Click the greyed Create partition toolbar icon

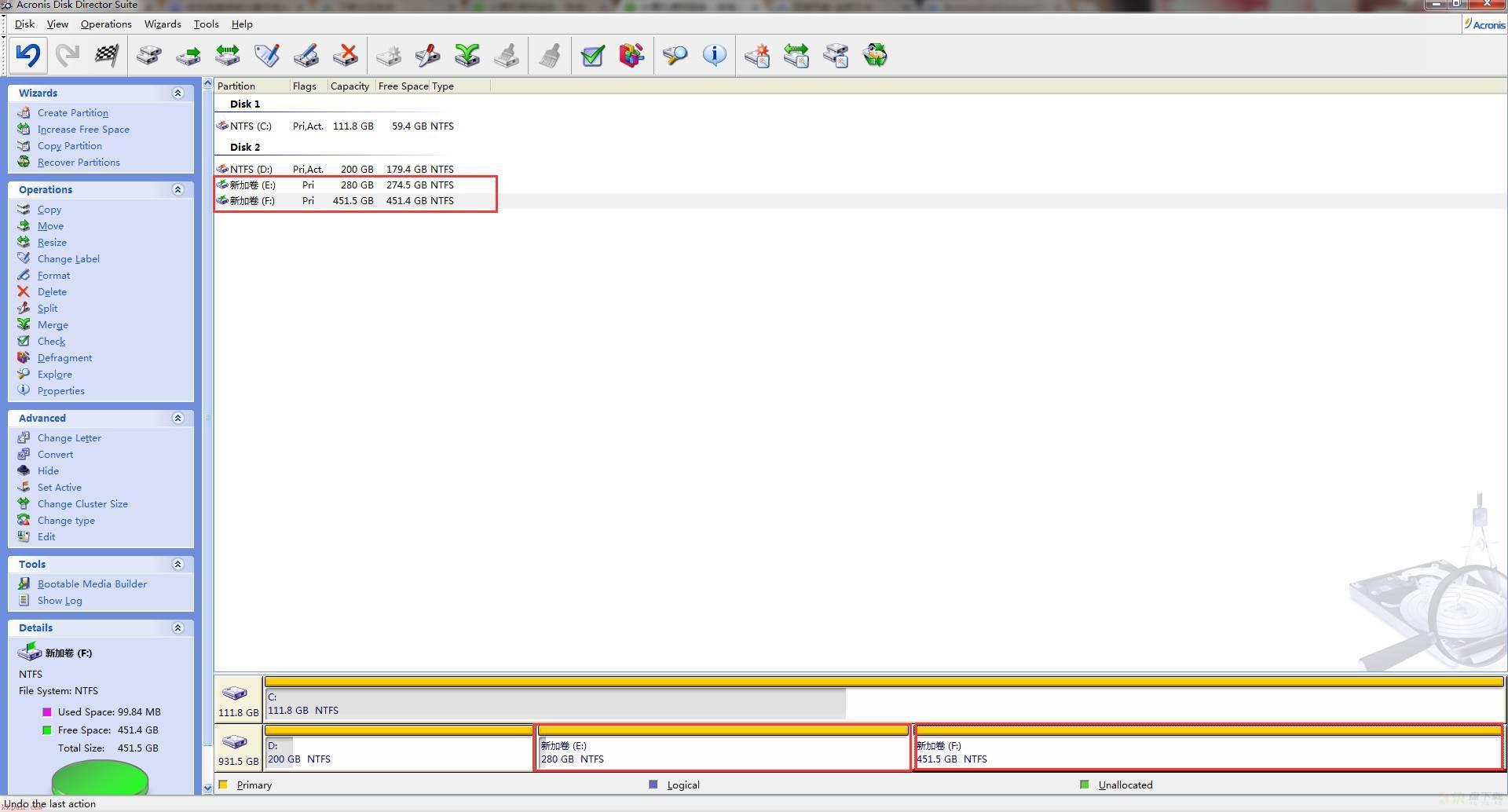click(389, 55)
